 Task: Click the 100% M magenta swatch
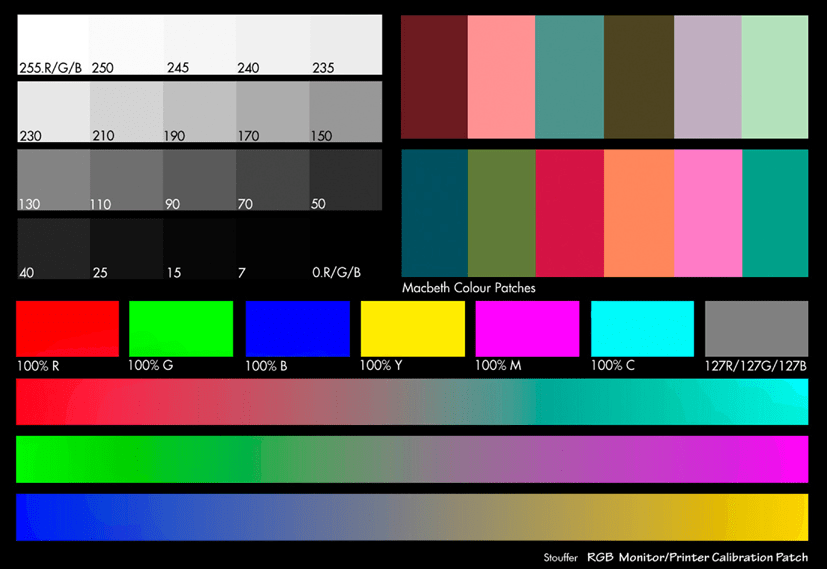coord(527,328)
